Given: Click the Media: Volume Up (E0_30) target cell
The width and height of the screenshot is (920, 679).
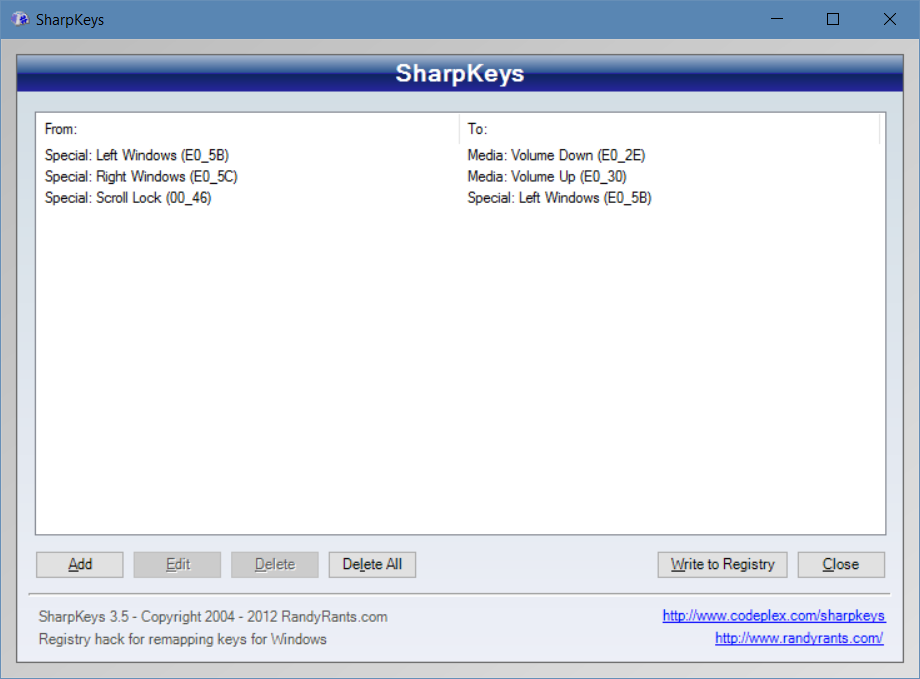Looking at the screenshot, I should click(547, 177).
